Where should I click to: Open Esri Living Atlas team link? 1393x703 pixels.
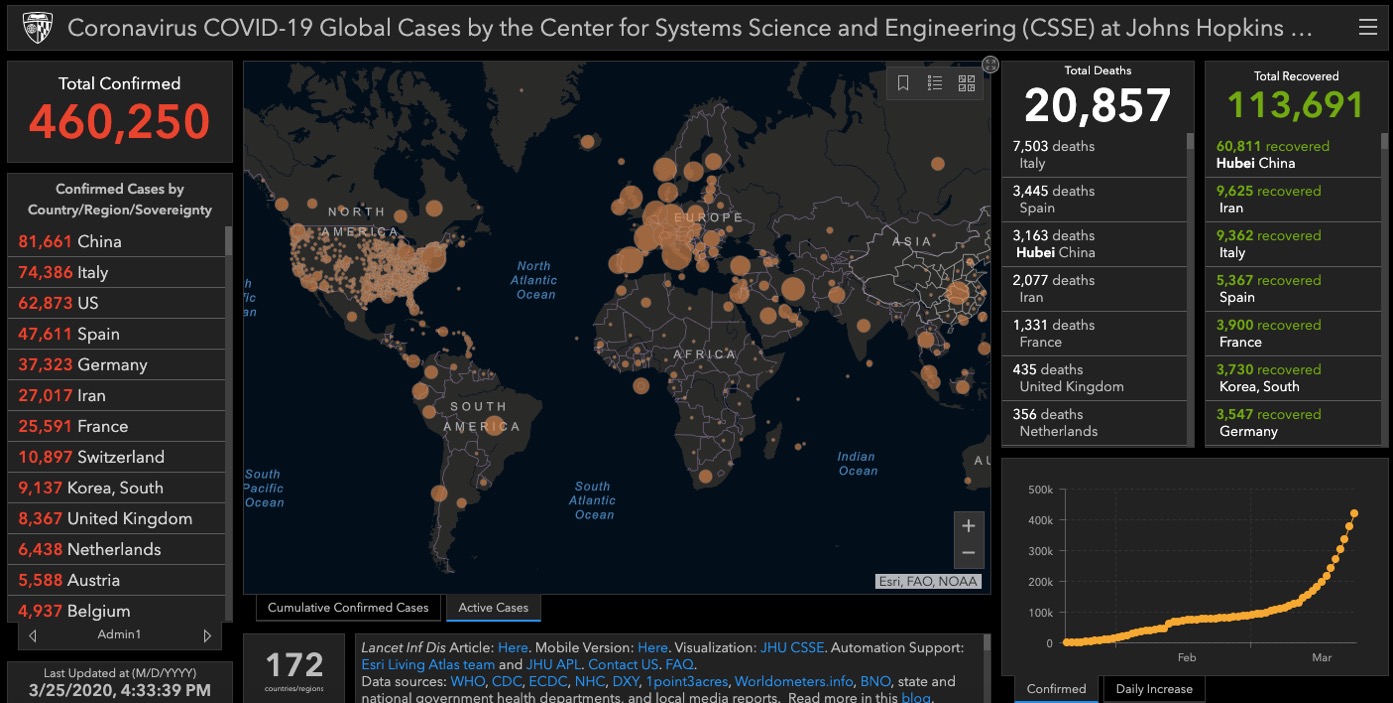[428, 664]
